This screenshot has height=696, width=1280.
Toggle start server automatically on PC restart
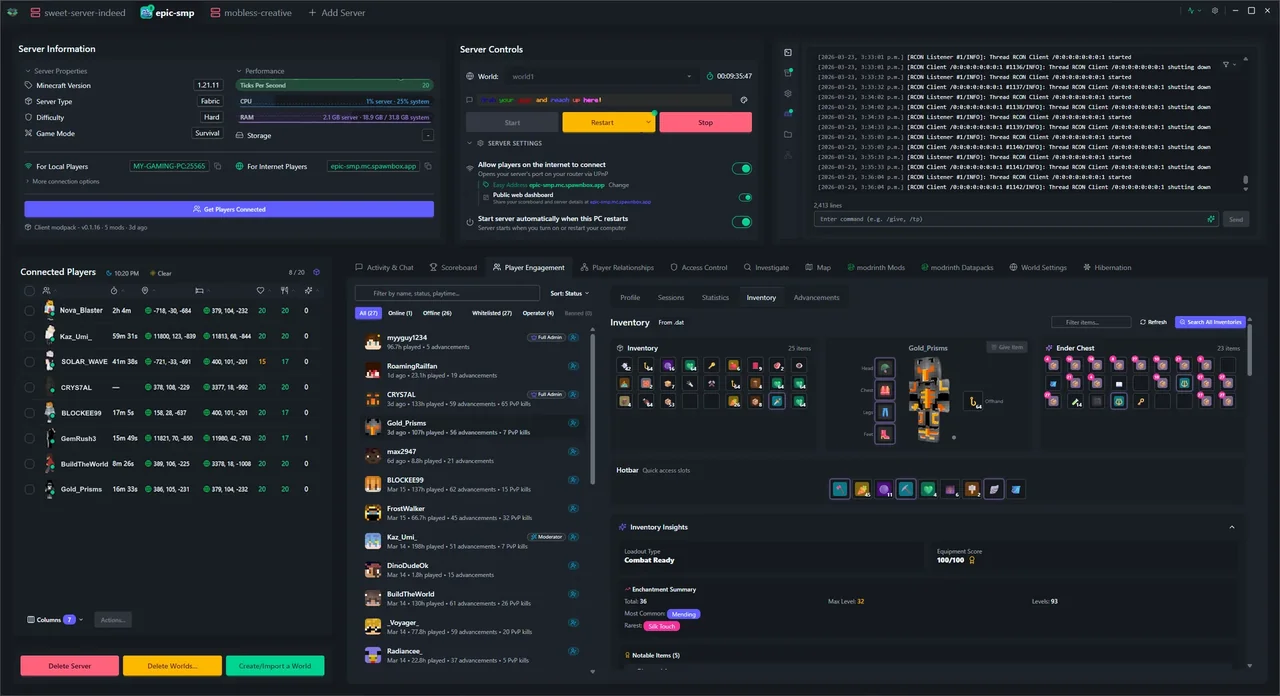(742, 222)
